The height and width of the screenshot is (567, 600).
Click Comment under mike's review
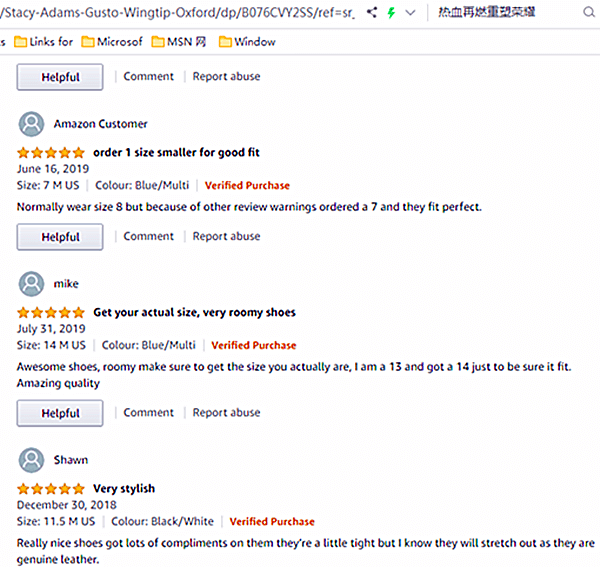tap(148, 412)
